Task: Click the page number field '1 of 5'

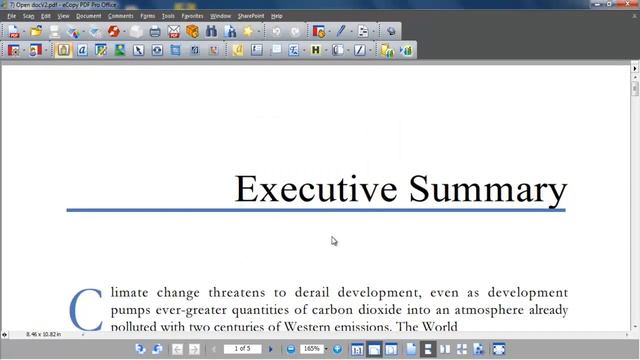Action: coord(242,349)
